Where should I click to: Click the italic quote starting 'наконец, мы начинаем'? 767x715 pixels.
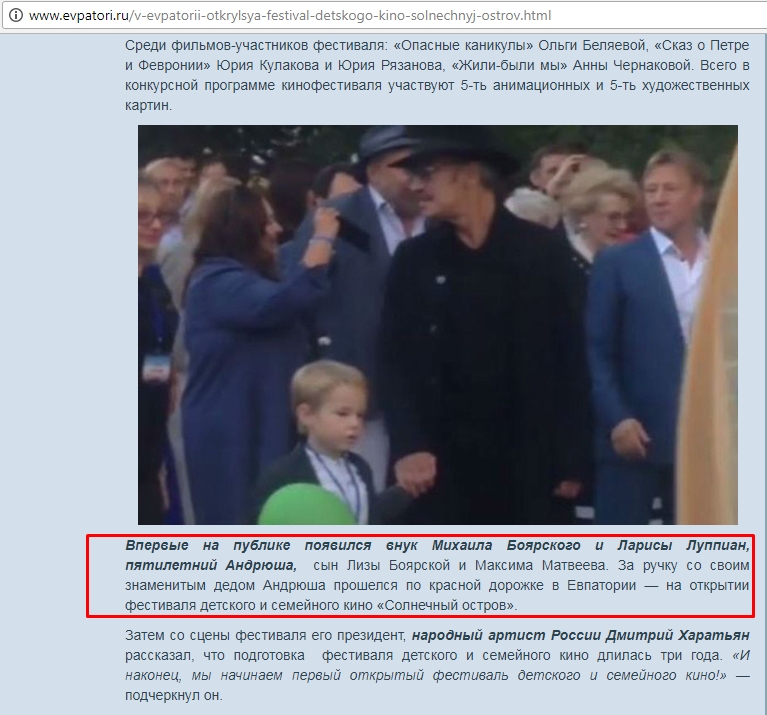click(426, 675)
